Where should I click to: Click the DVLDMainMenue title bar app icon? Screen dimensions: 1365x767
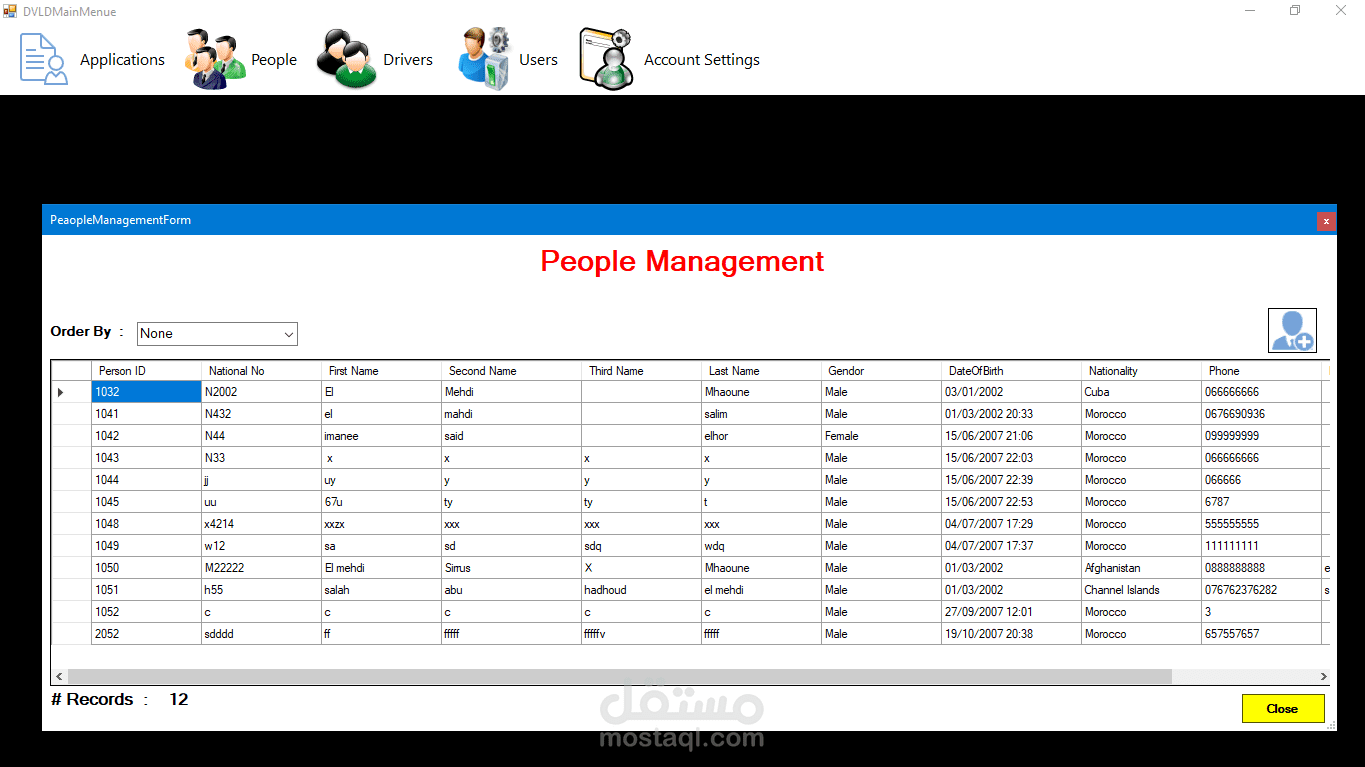(10, 11)
